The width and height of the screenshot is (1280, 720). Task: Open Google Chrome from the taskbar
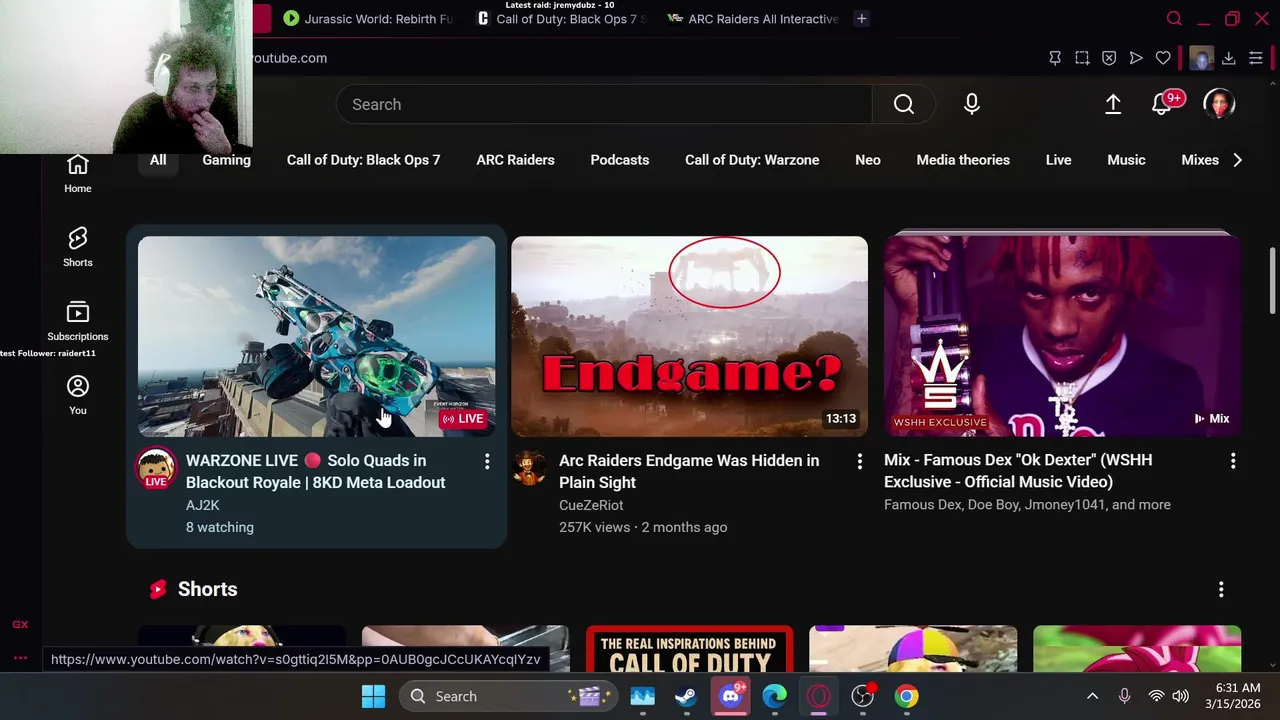tap(906, 696)
